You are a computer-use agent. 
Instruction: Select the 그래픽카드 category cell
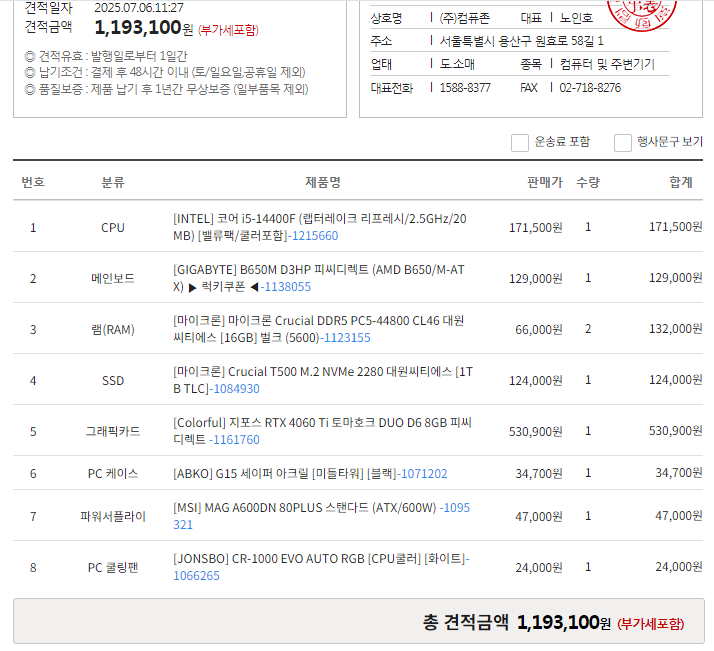pos(112,431)
